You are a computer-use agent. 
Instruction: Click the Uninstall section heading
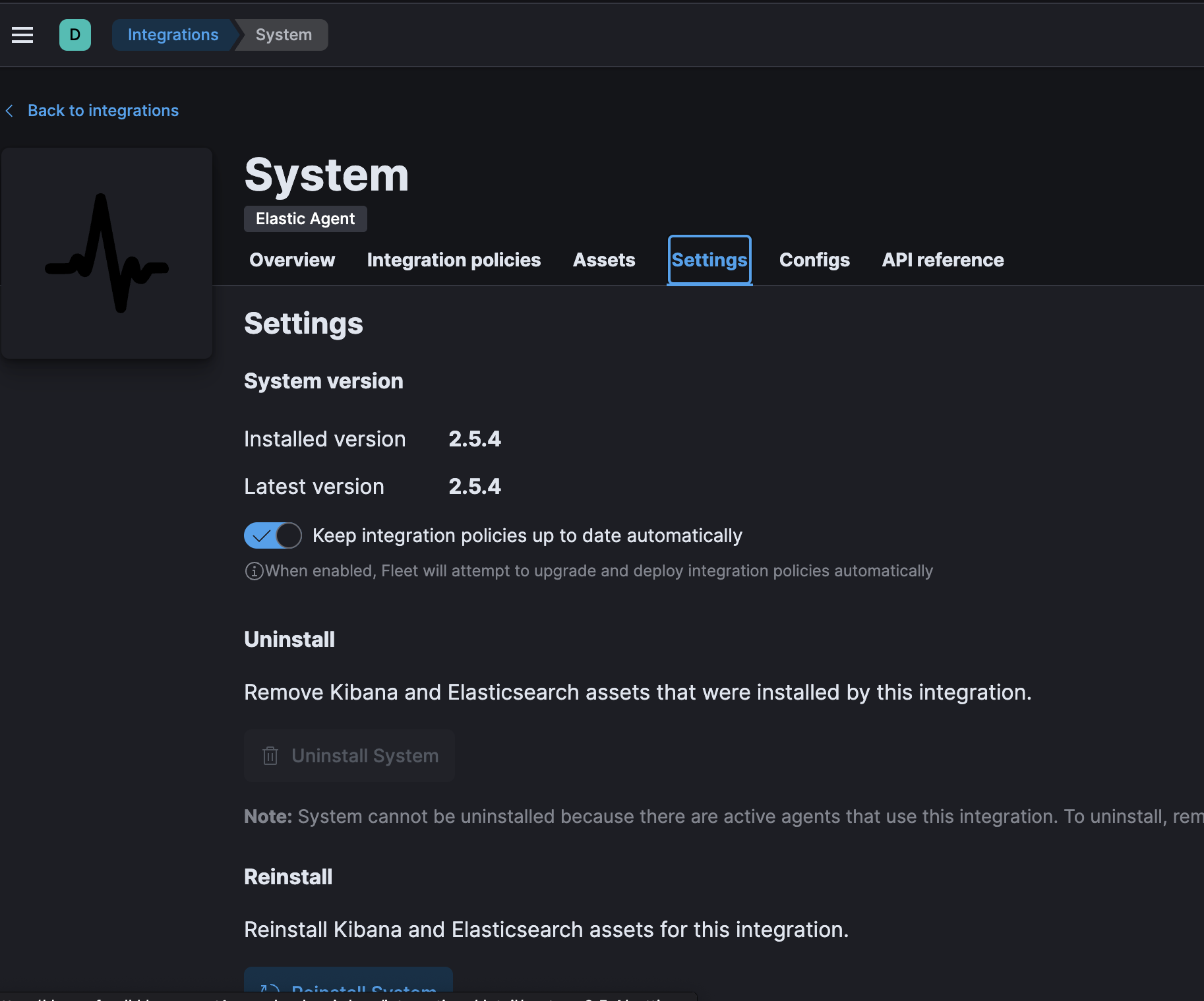pyautogui.click(x=289, y=640)
